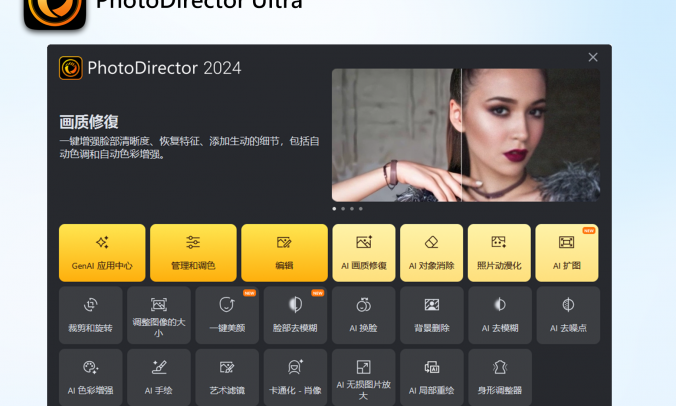Viewport: 676px width, 406px height.
Task: Open 脸部去模糊 tool
Action: [295, 315]
